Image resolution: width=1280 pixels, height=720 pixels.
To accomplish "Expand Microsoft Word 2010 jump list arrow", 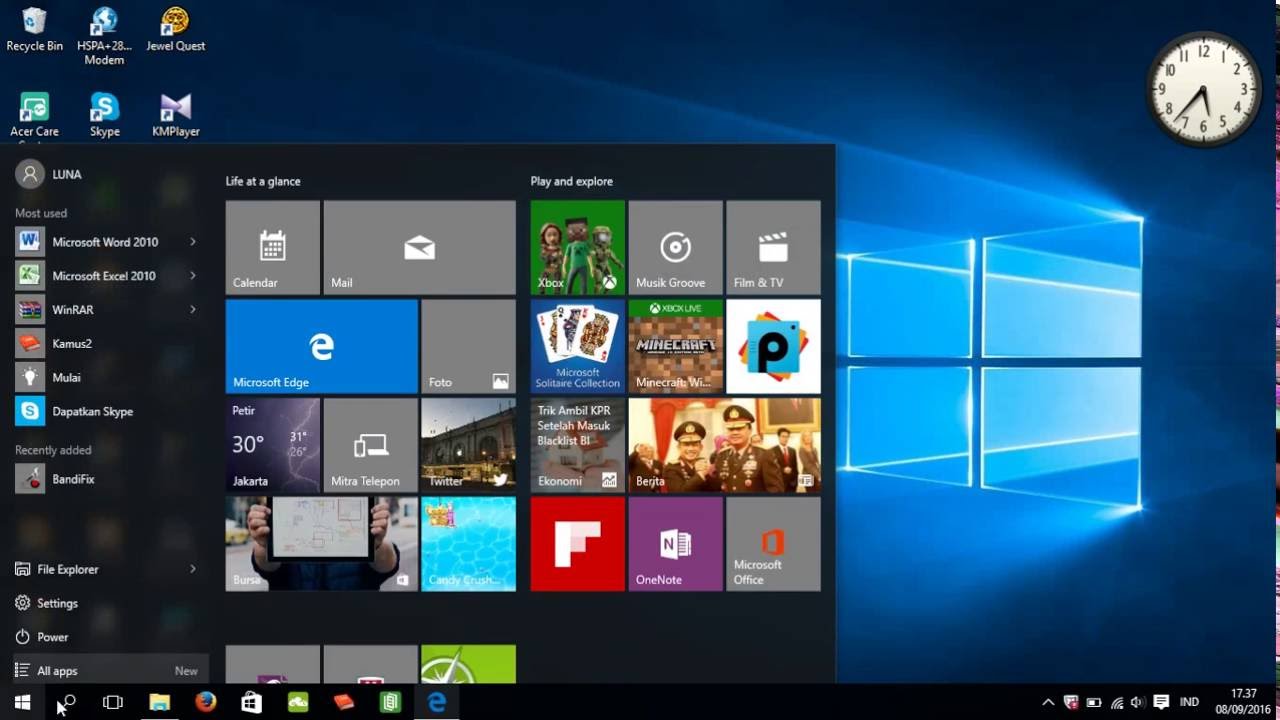I will (193, 242).
